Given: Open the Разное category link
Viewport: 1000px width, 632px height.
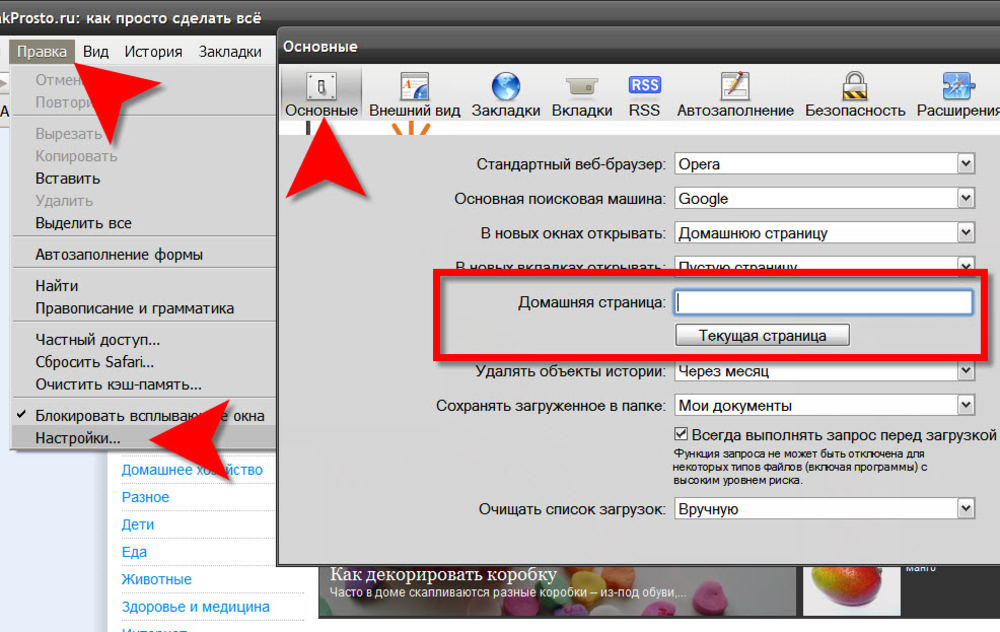Looking at the screenshot, I should click(x=145, y=497).
